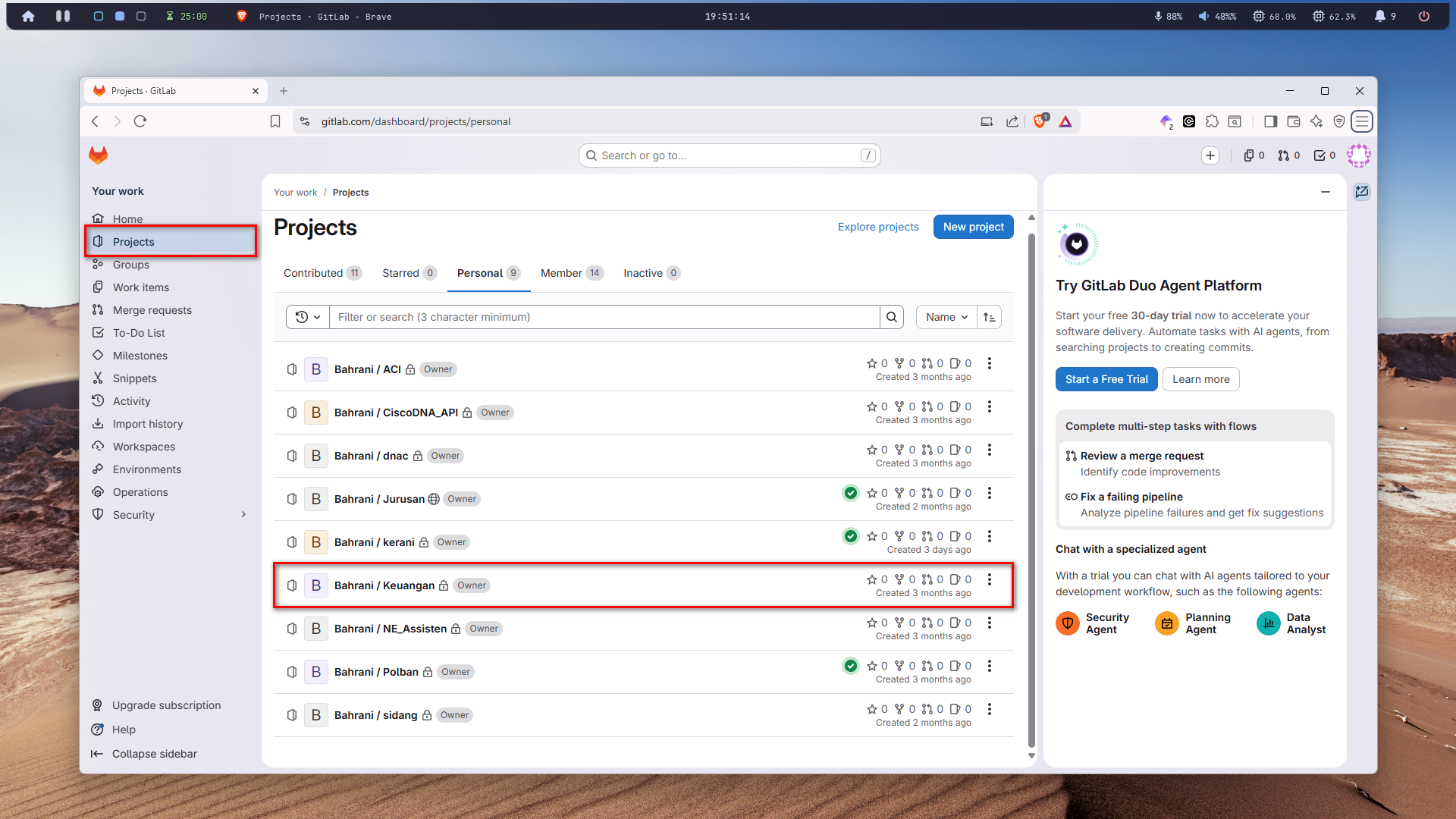Viewport: 1456px width, 819px height.
Task: Switch to the Contributed tab
Action: (x=322, y=273)
